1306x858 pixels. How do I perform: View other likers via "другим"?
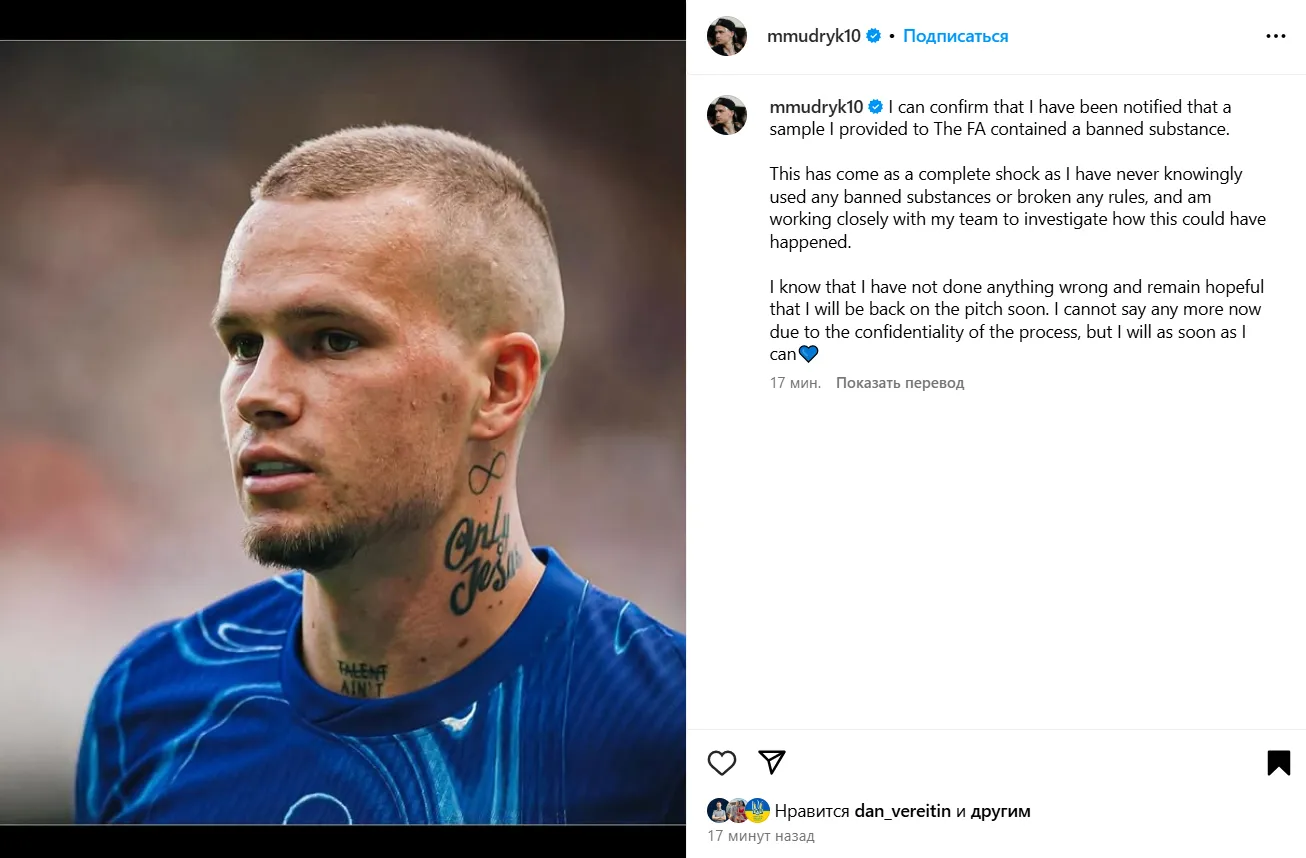coord(1000,811)
